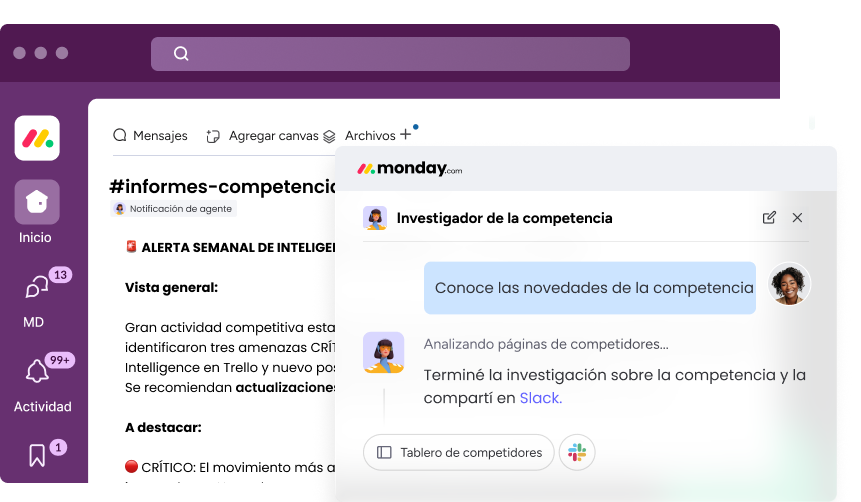
Task: Click Analizando páginas de competidores status
Action: 546,344
